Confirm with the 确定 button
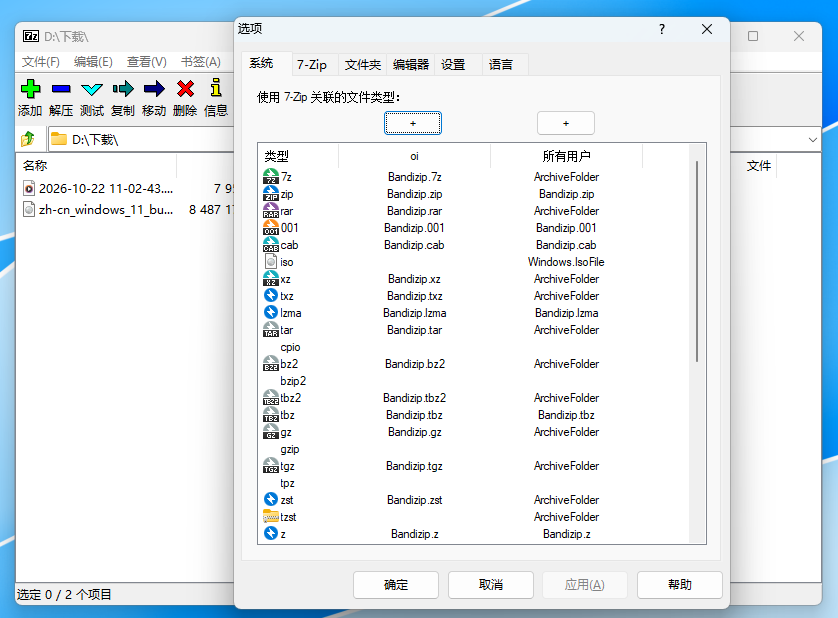 tap(396, 585)
